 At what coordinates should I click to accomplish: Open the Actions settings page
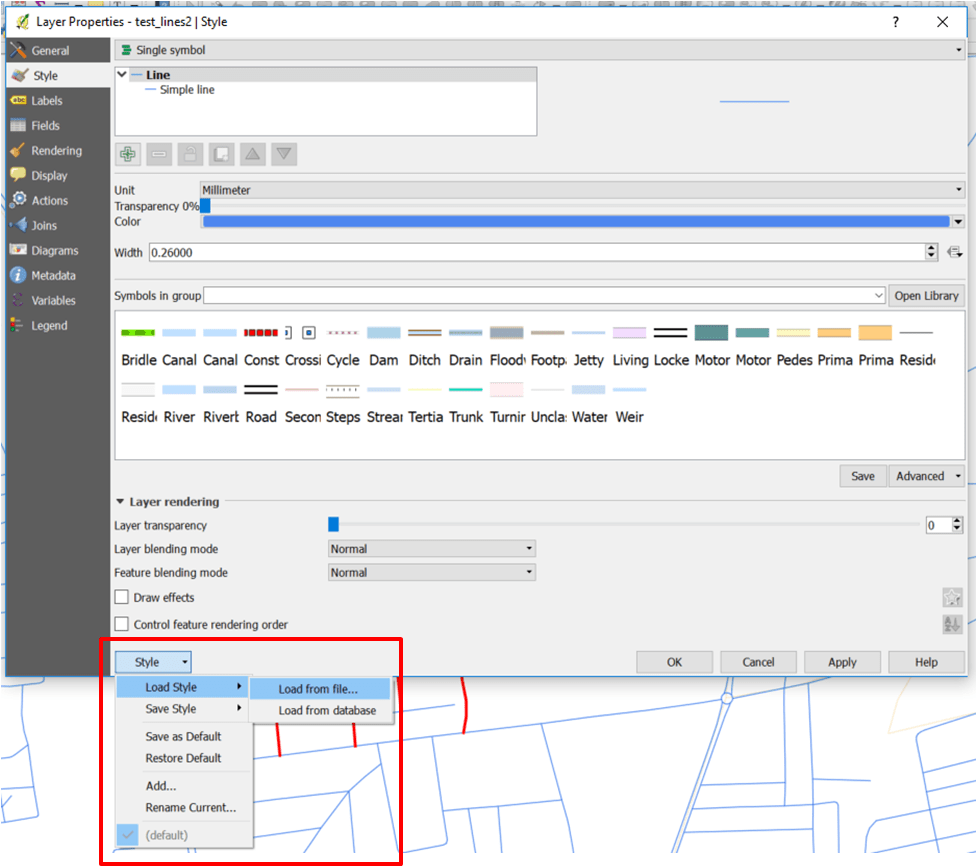(57, 200)
